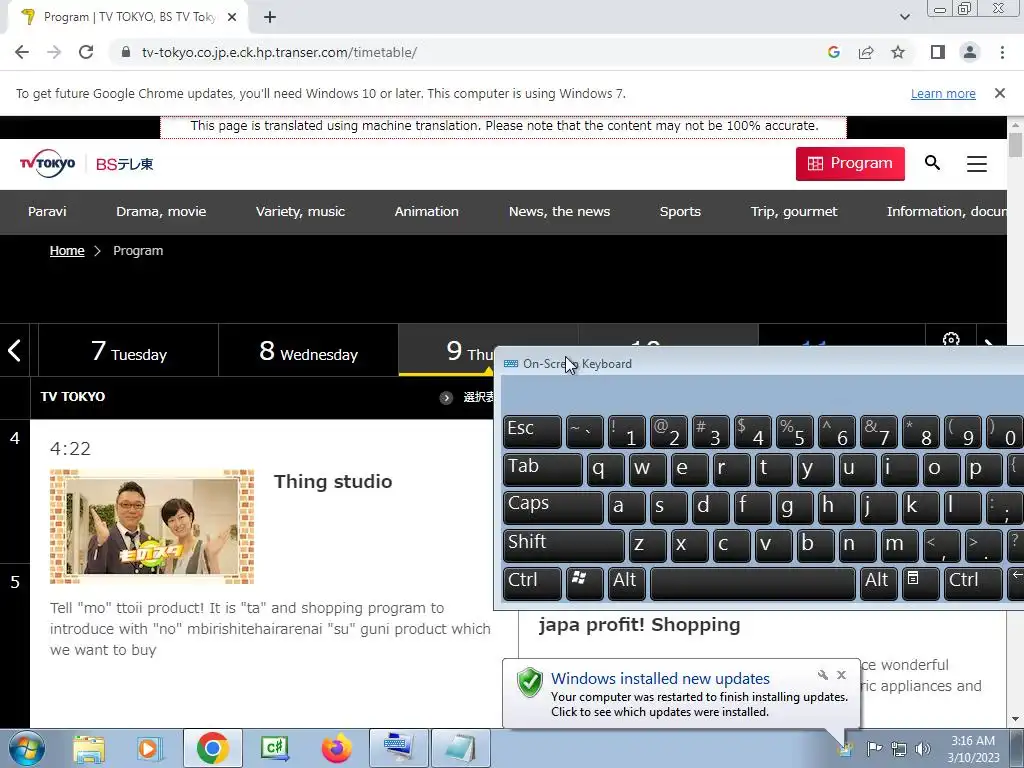Click the Thing studio thumbnail image
Viewport: 1024px width, 768px height.
point(152,526)
